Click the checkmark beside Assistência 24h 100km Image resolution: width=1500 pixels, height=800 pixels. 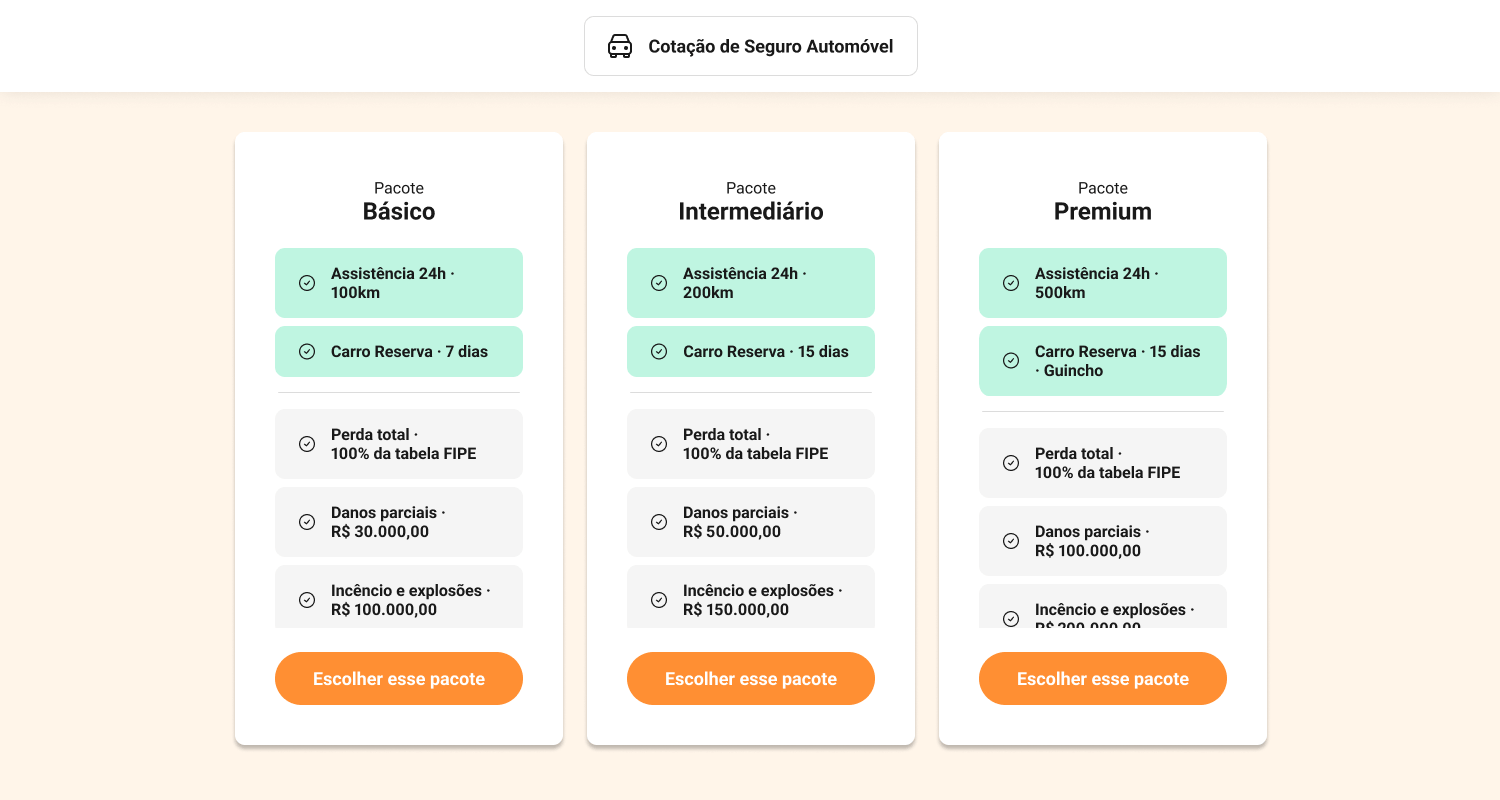click(x=307, y=283)
